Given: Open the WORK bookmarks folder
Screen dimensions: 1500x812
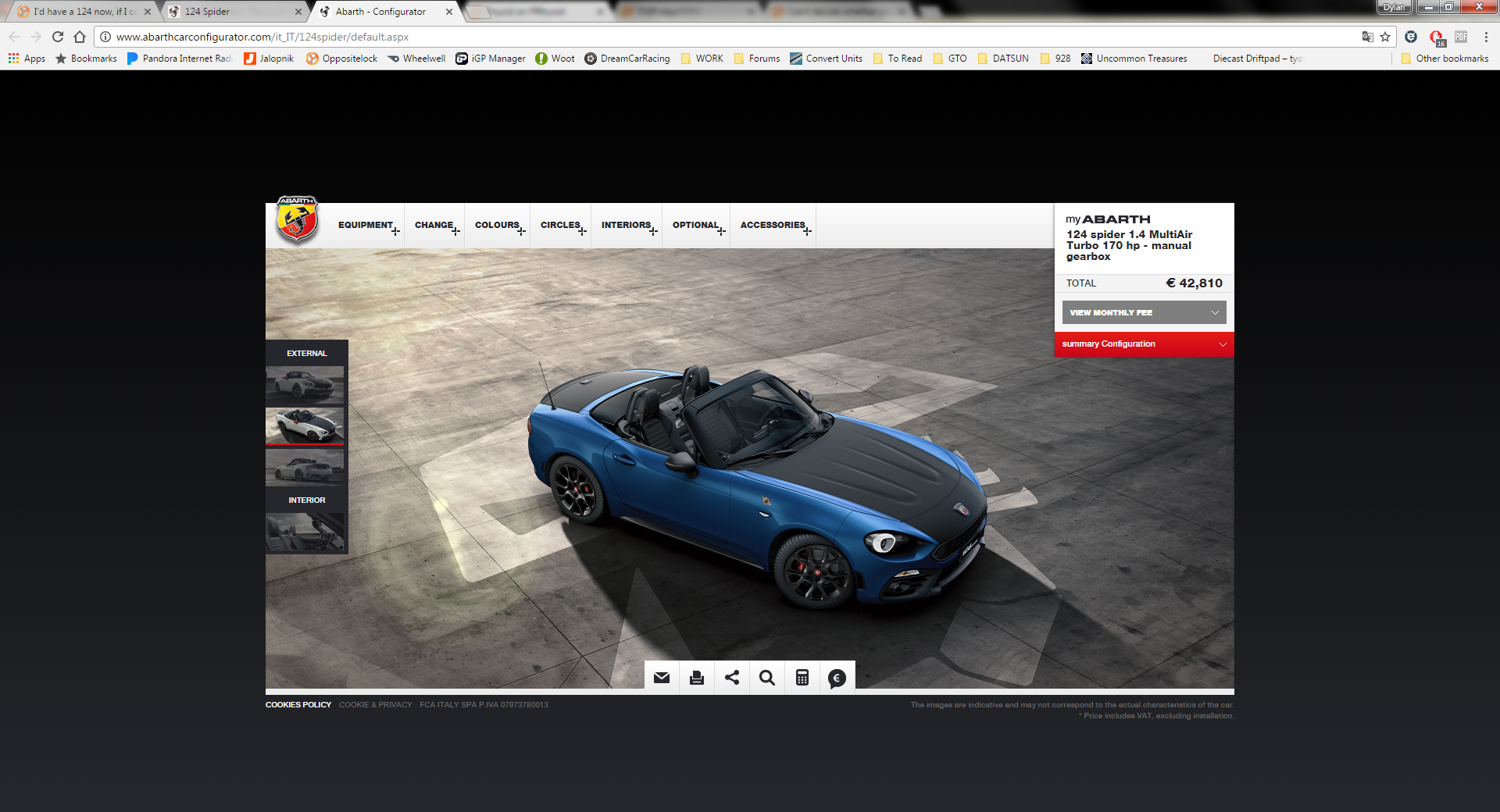Looking at the screenshot, I should pyautogui.click(x=702, y=59).
